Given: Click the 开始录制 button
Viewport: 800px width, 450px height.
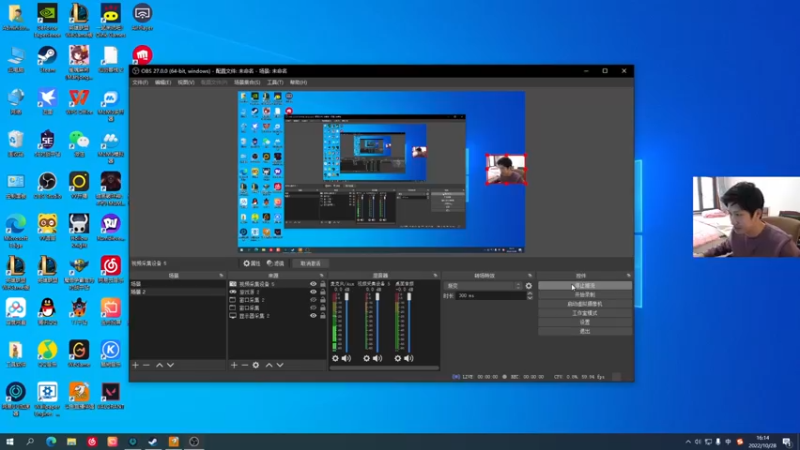Looking at the screenshot, I should (585, 295).
